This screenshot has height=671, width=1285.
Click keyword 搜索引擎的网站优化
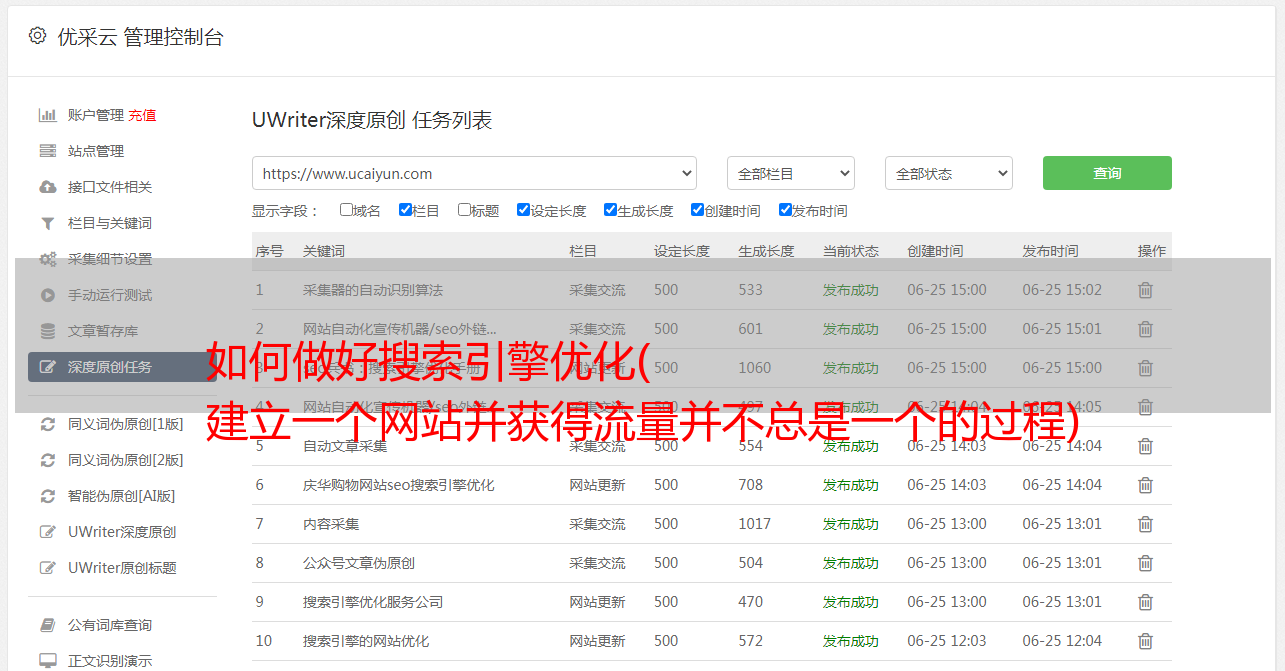point(366,641)
